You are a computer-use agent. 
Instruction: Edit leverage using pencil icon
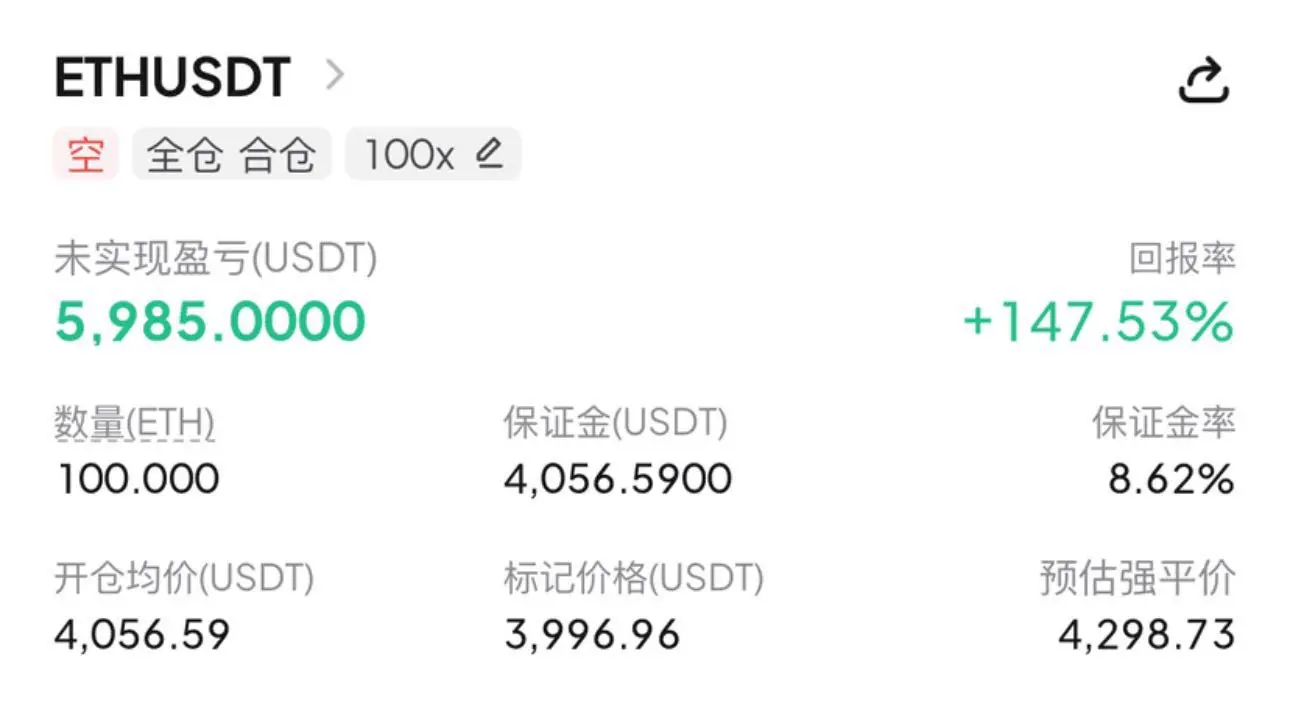[489, 153]
